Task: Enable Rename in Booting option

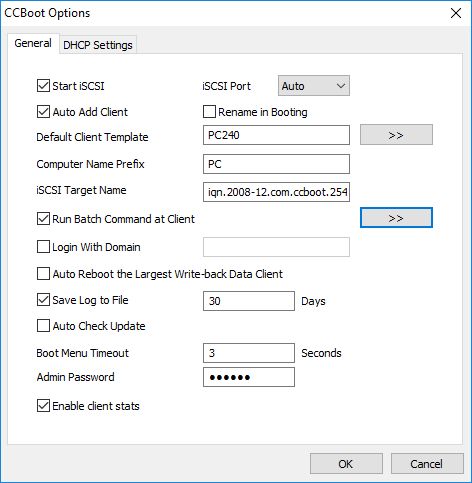Action: pyautogui.click(x=209, y=112)
